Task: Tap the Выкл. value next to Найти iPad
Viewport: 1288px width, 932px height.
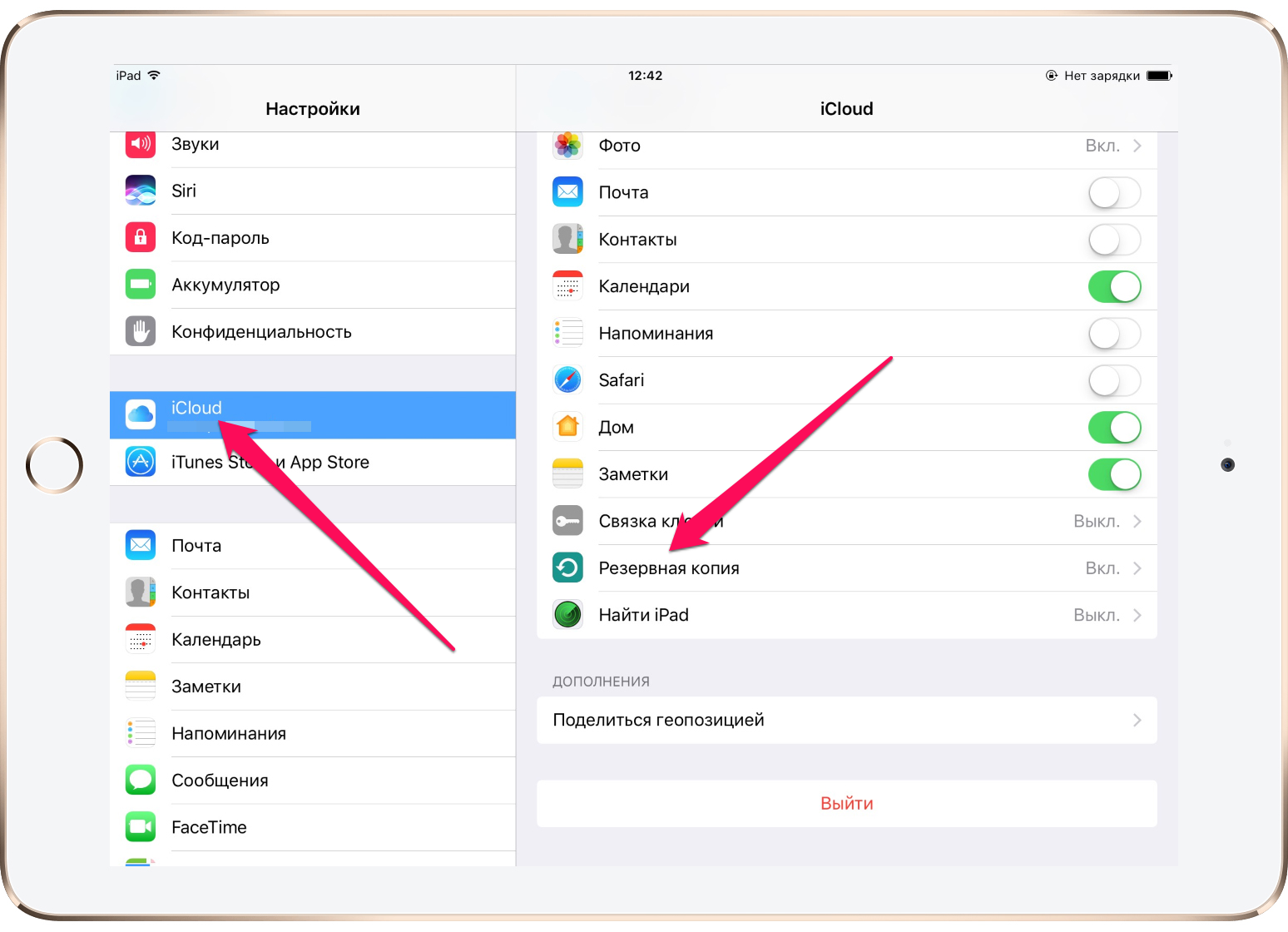Action: pos(1097,616)
